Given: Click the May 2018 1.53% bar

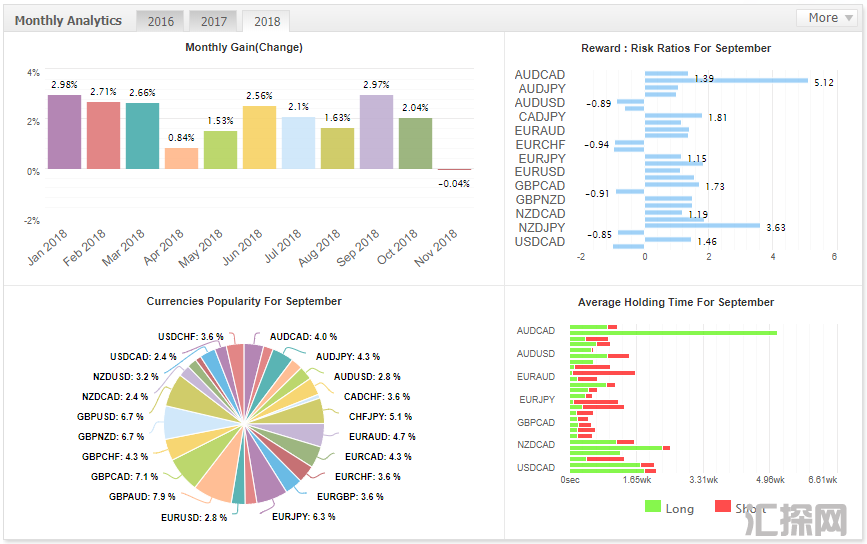Looking at the screenshot, I should click(220, 150).
